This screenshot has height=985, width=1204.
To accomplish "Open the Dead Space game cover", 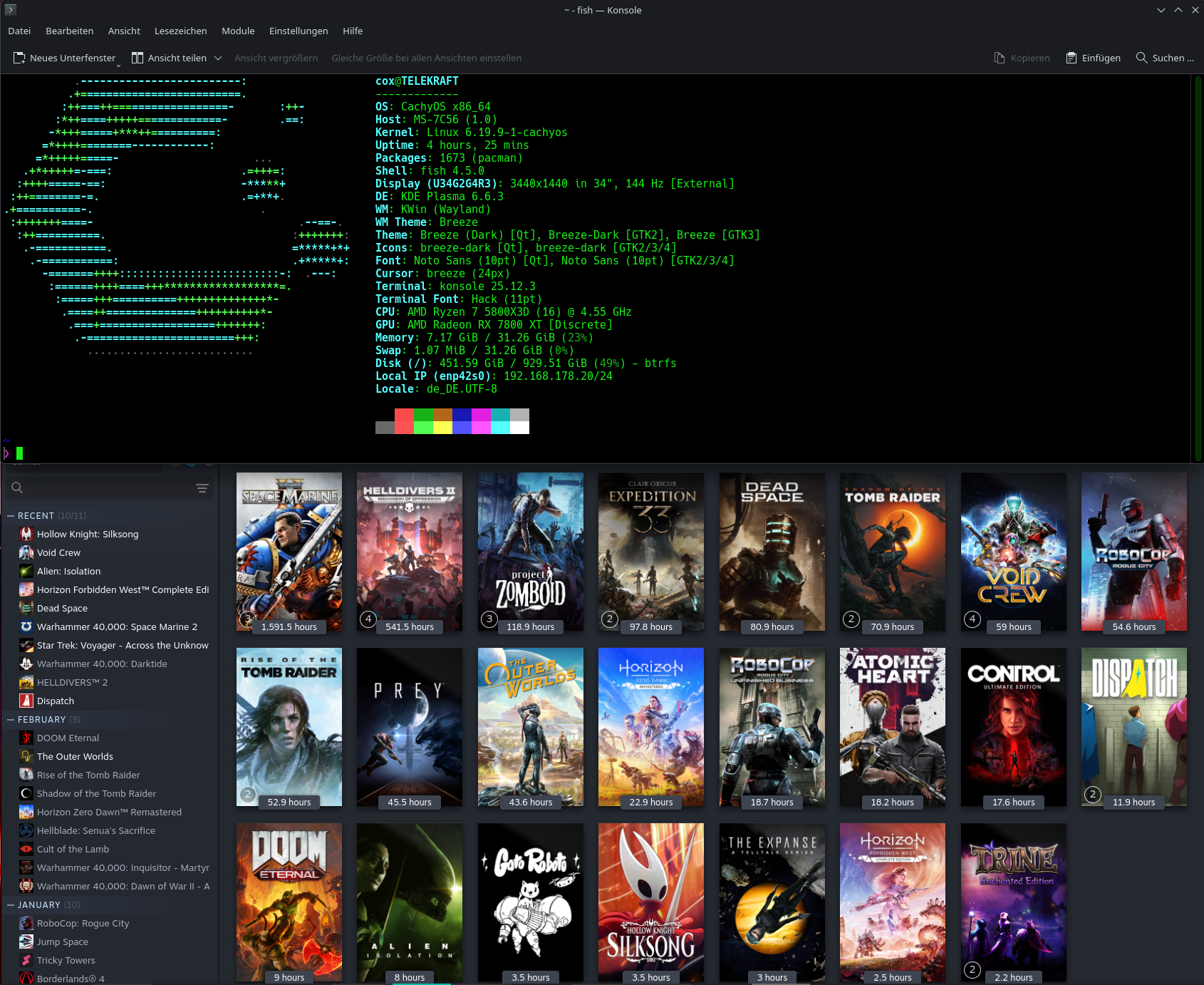I will pos(772,552).
